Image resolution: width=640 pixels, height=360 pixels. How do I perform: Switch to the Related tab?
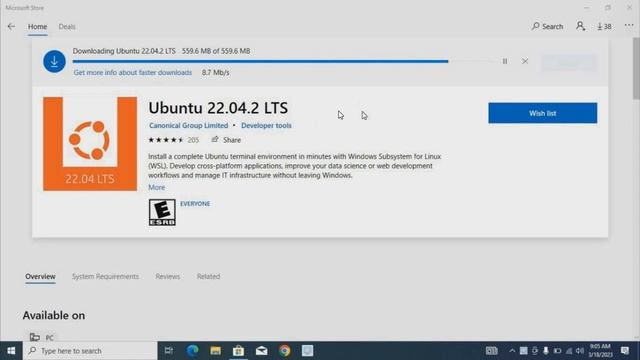[208, 277]
